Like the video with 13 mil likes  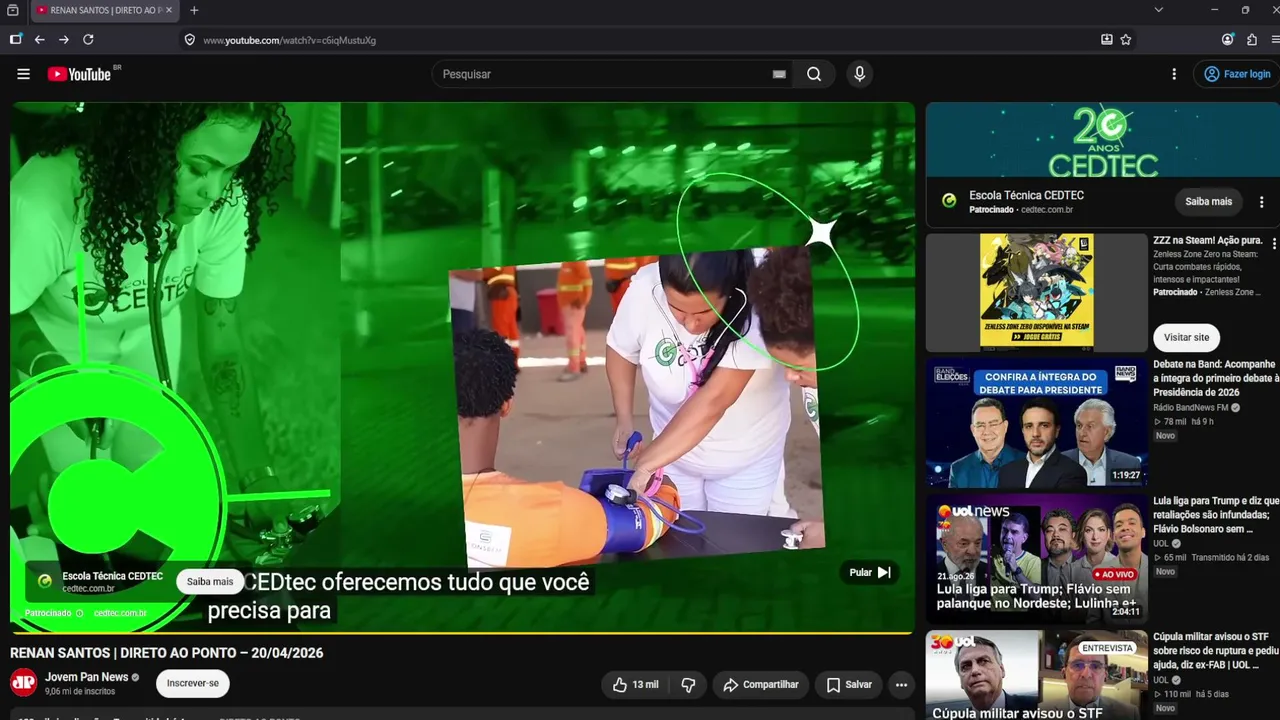636,685
